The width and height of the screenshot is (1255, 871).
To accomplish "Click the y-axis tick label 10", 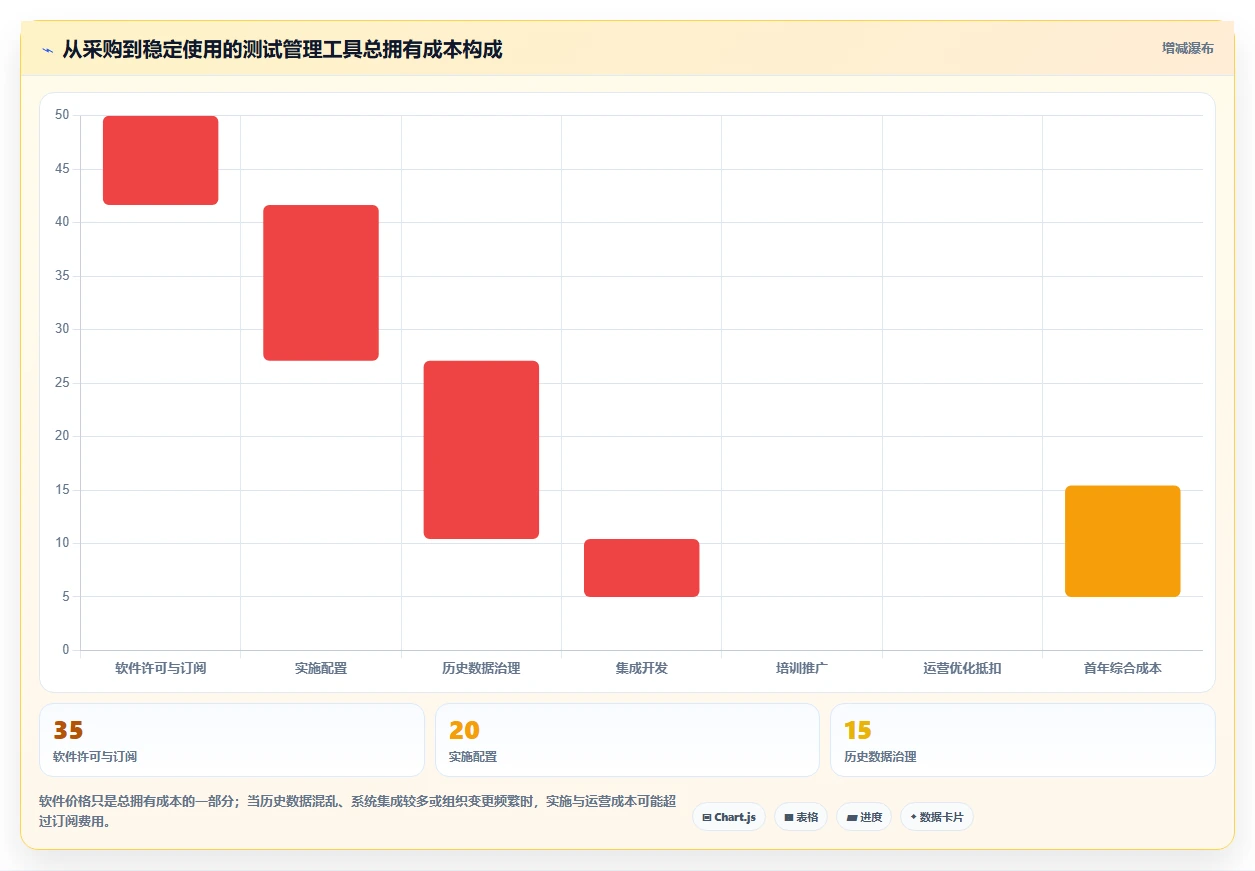I will point(62,543).
